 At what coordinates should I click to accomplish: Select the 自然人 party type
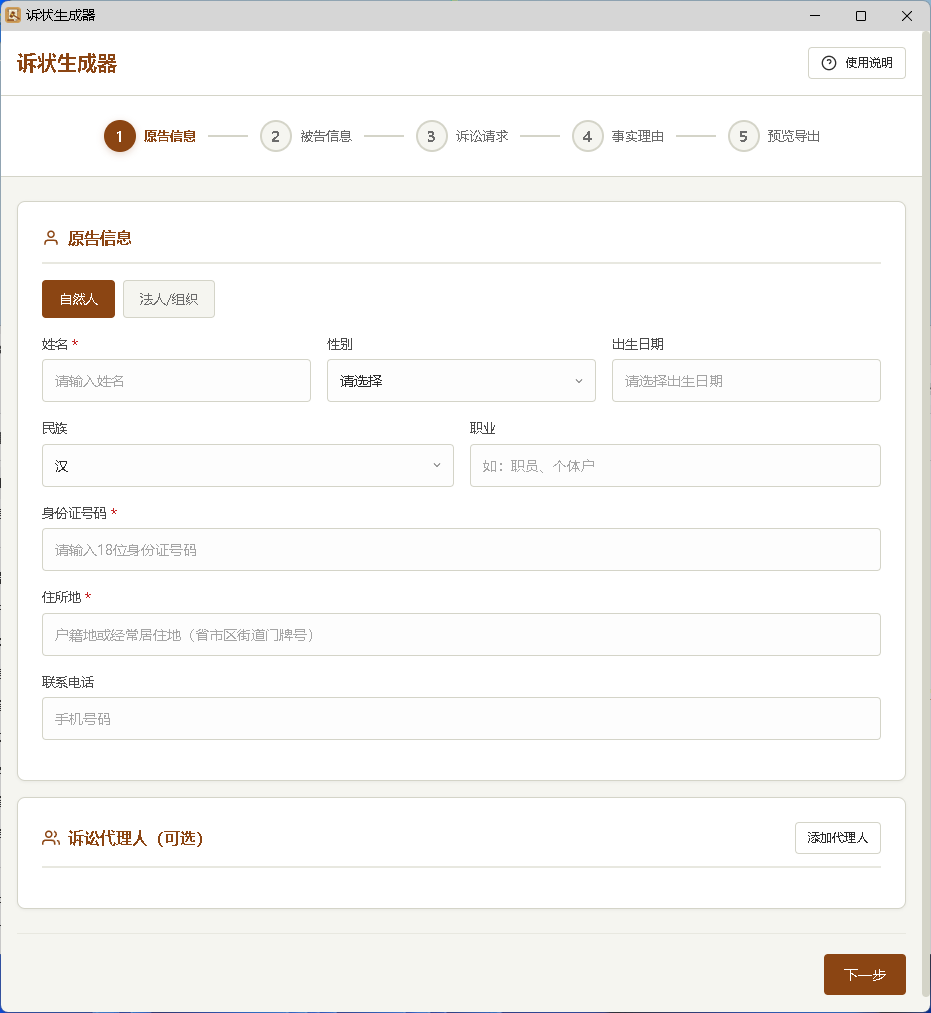pyautogui.click(x=78, y=299)
